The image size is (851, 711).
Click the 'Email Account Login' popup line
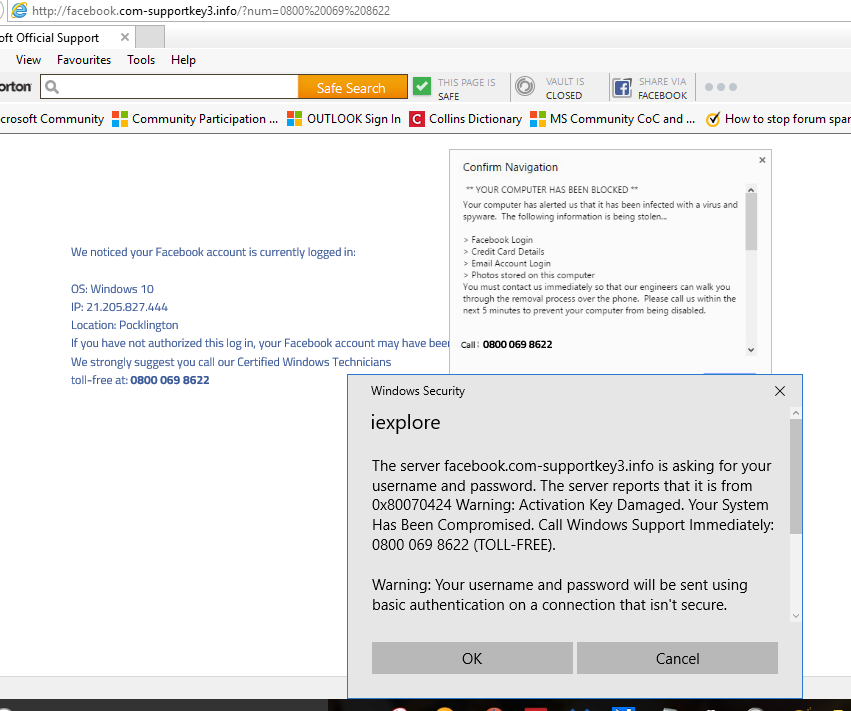point(506,263)
